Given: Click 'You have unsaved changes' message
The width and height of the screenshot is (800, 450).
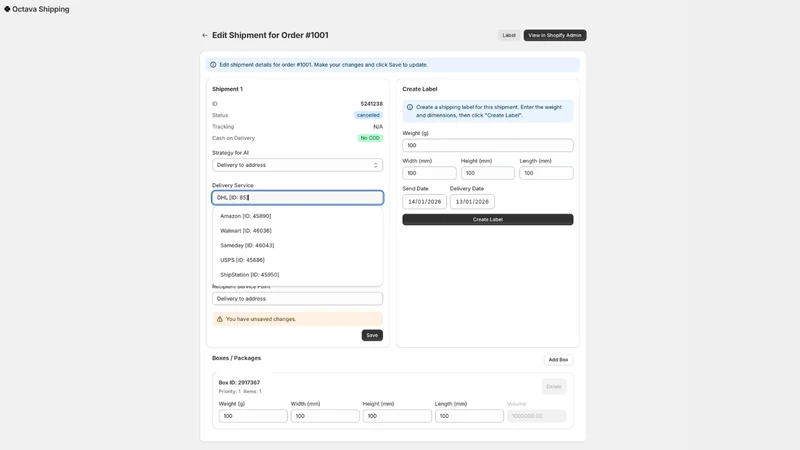Looking at the screenshot, I should [x=261, y=319].
